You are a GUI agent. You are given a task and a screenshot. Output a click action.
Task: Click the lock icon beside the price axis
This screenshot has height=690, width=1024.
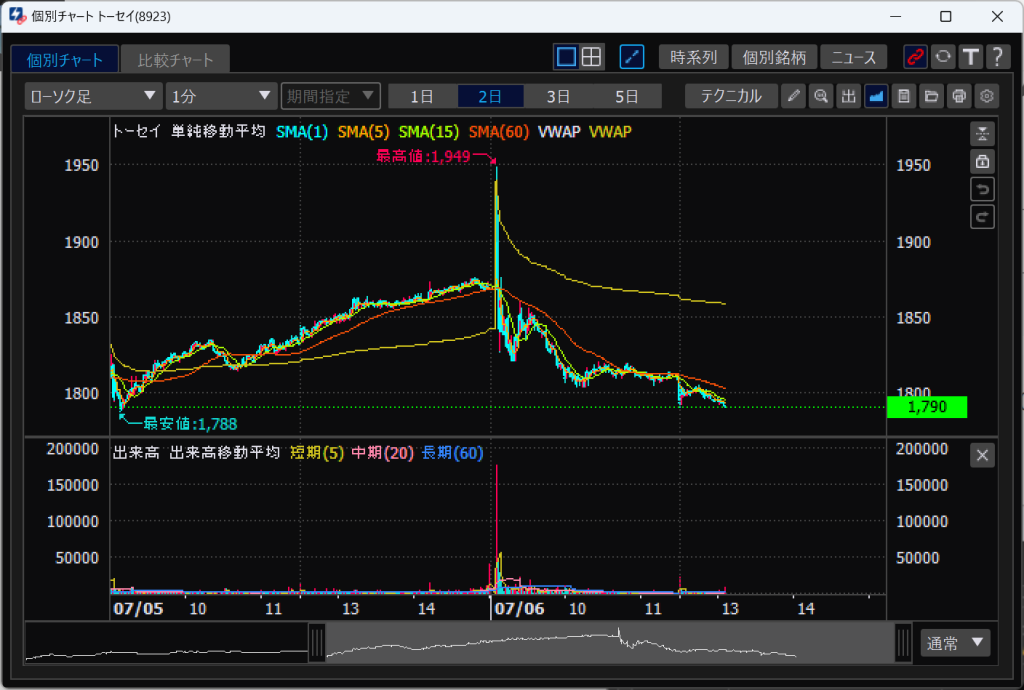pos(982,161)
